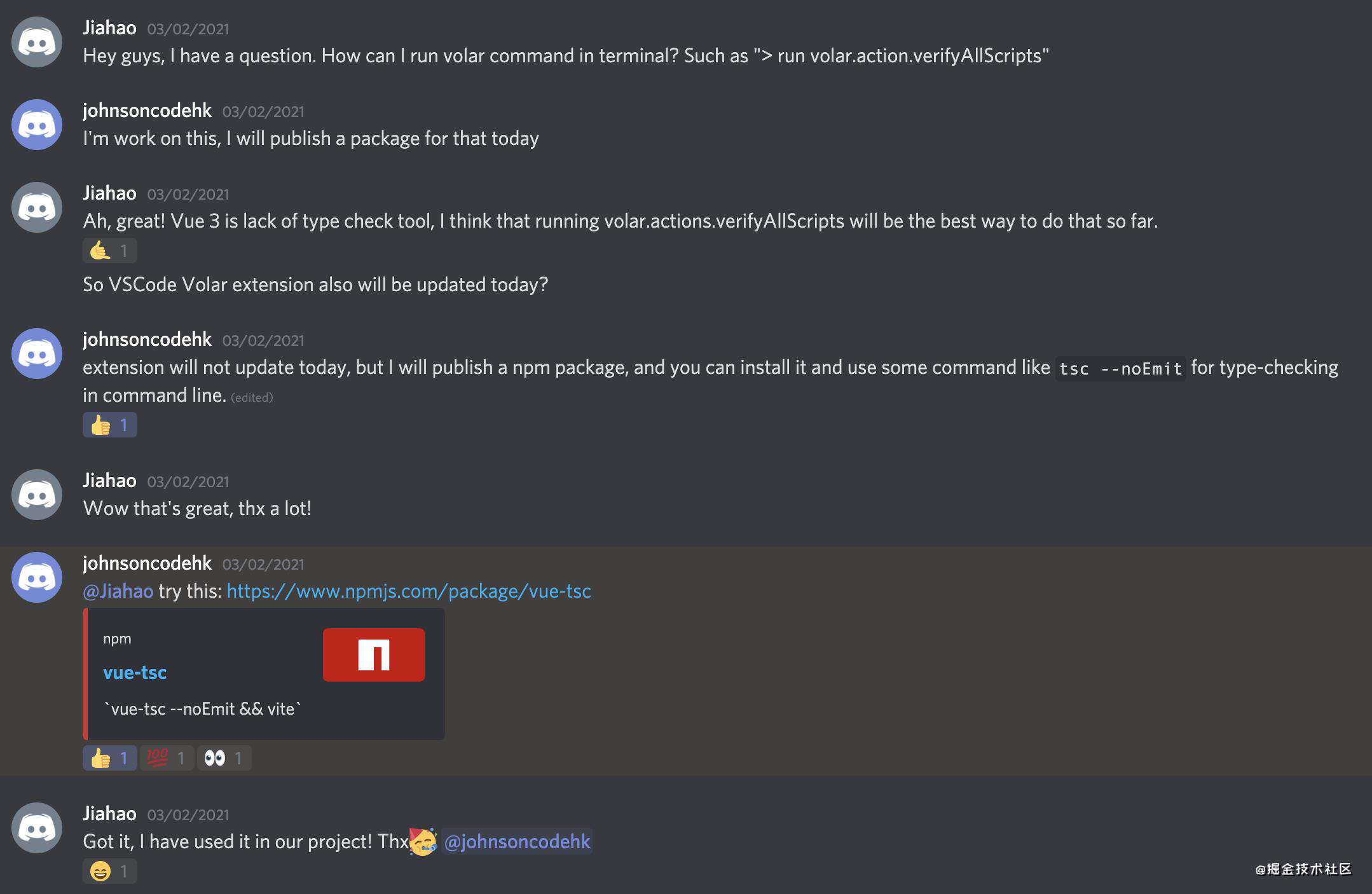Toggle the 100 emoji reaction
The height and width of the screenshot is (894, 1372).
[x=167, y=758]
